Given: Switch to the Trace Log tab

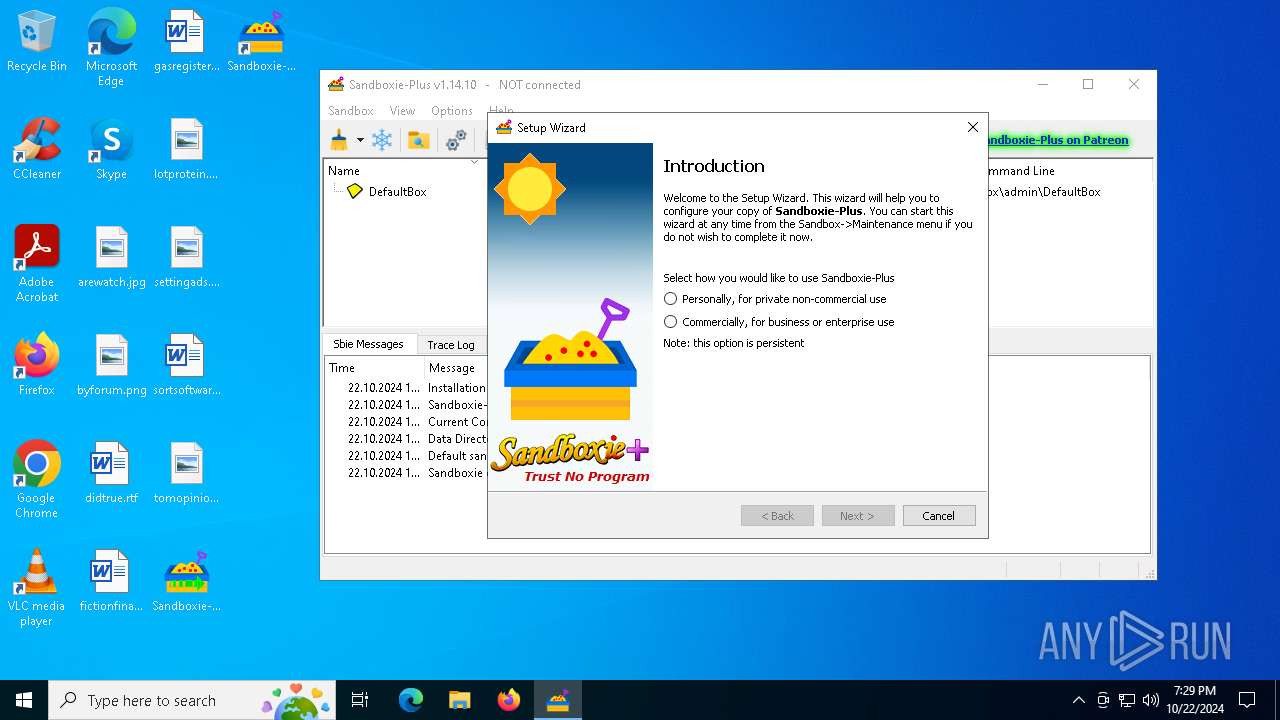Looking at the screenshot, I should point(451,345).
